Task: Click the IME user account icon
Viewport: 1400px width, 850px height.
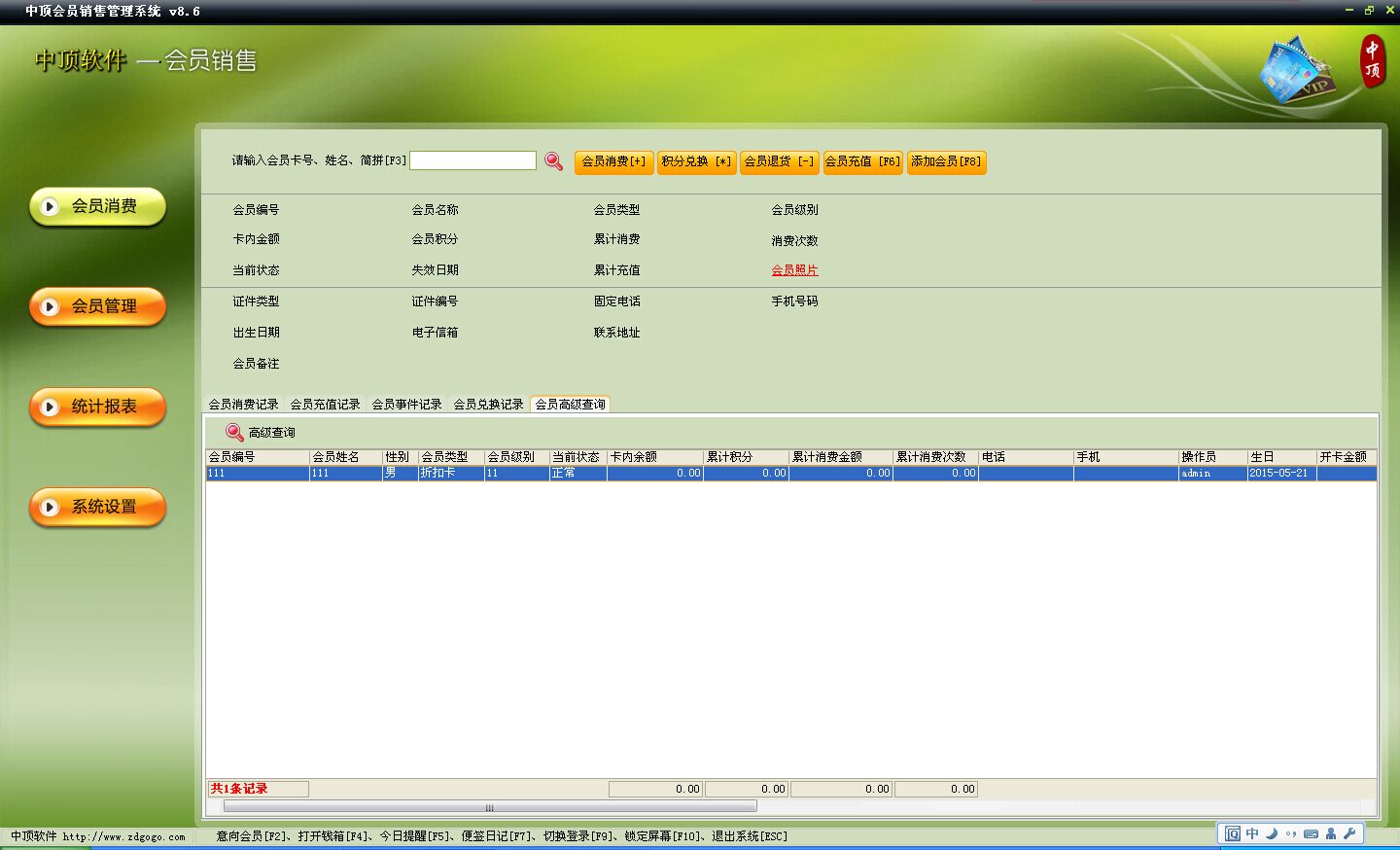Action: pyautogui.click(x=1331, y=833)
